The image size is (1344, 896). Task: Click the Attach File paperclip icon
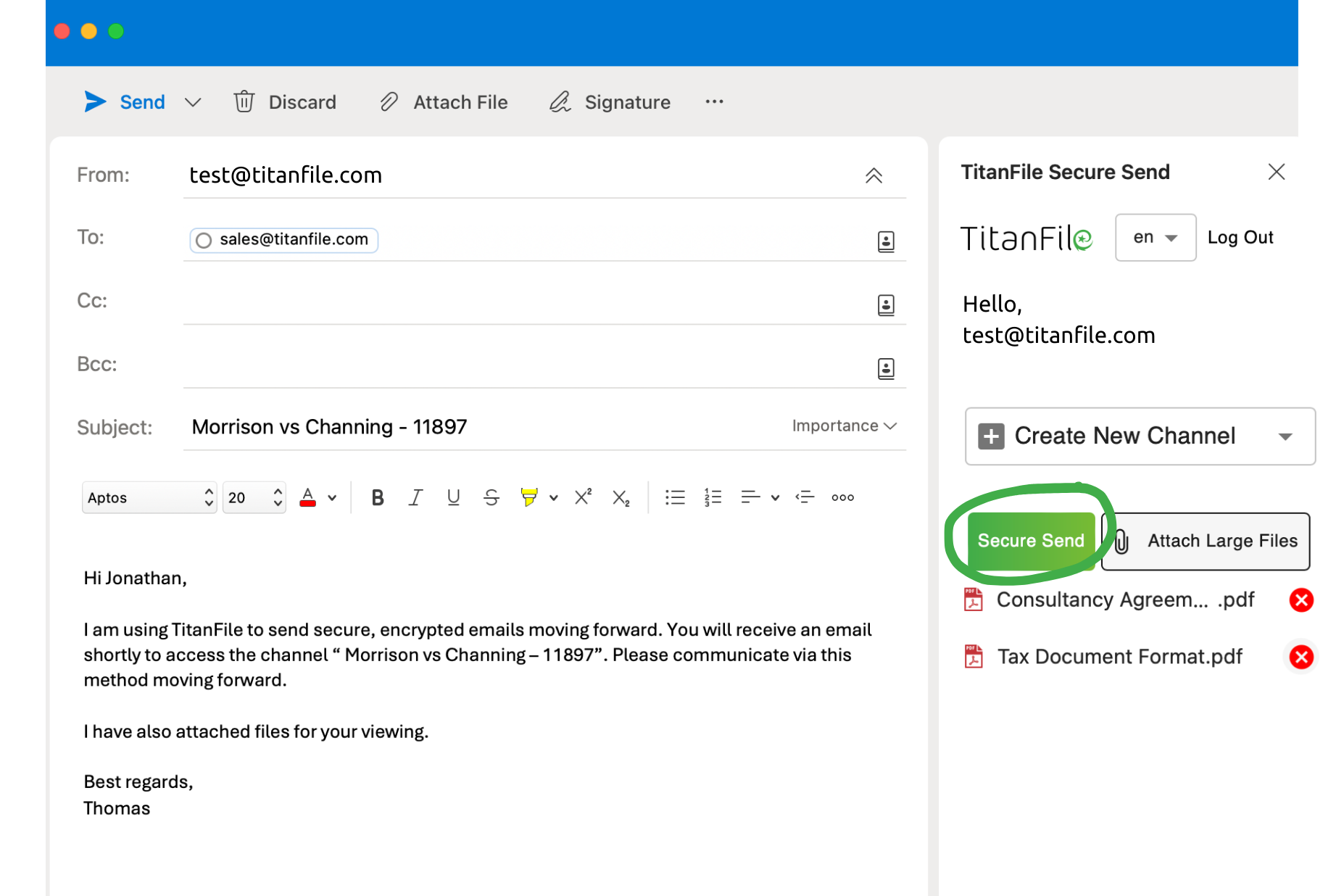coord(389,101)
